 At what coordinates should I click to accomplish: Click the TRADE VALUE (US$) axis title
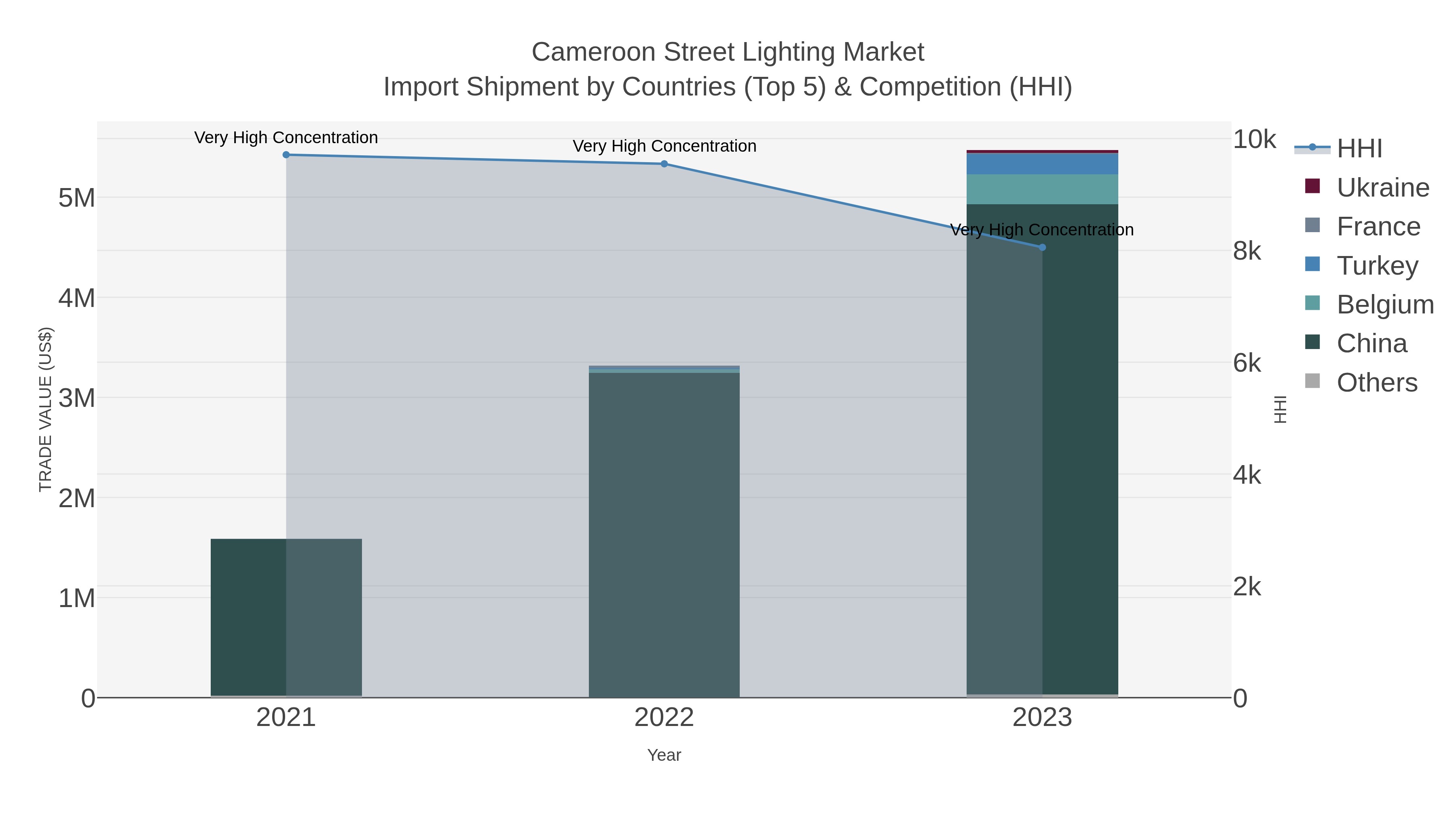[x=45, y=409]
